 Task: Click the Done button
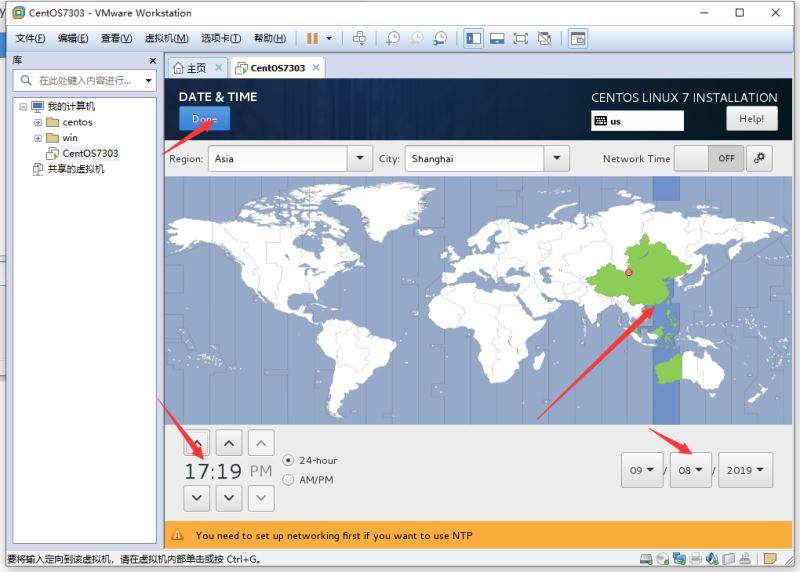204,119
